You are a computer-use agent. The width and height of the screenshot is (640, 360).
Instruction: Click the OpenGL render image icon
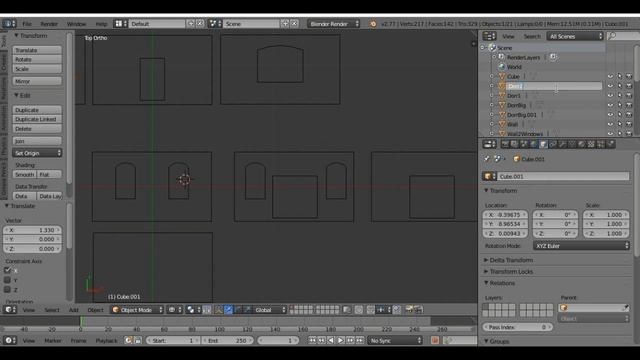(409, 310)
